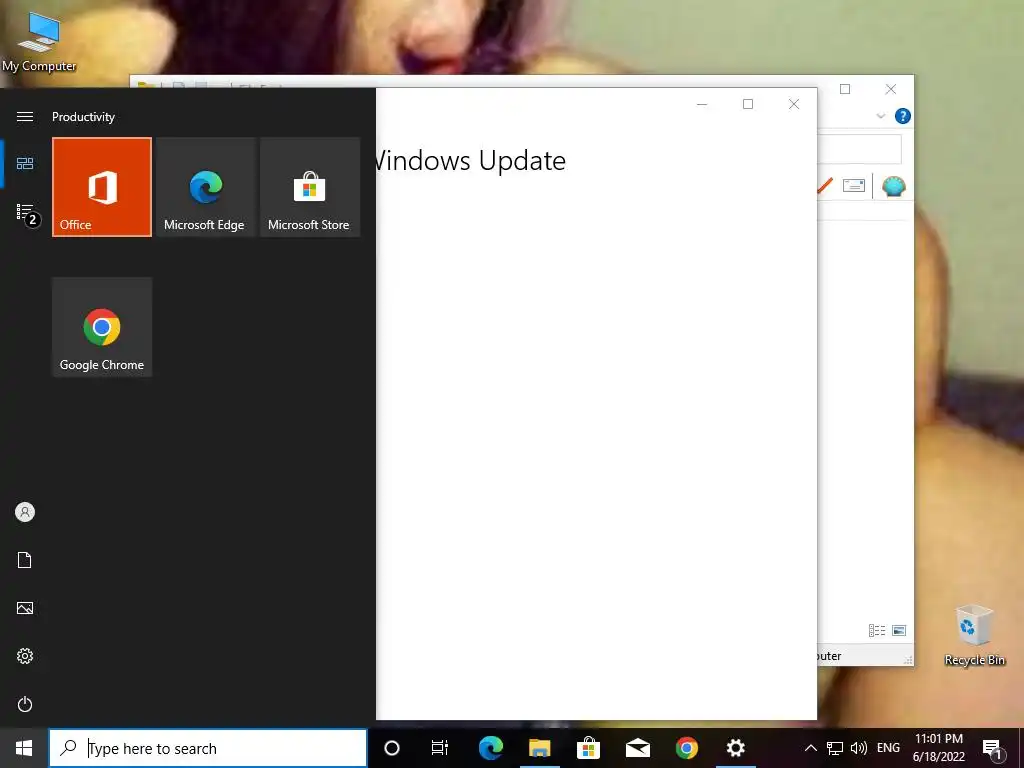Minimize the Windows Update settings window

(x=702, y=104)
